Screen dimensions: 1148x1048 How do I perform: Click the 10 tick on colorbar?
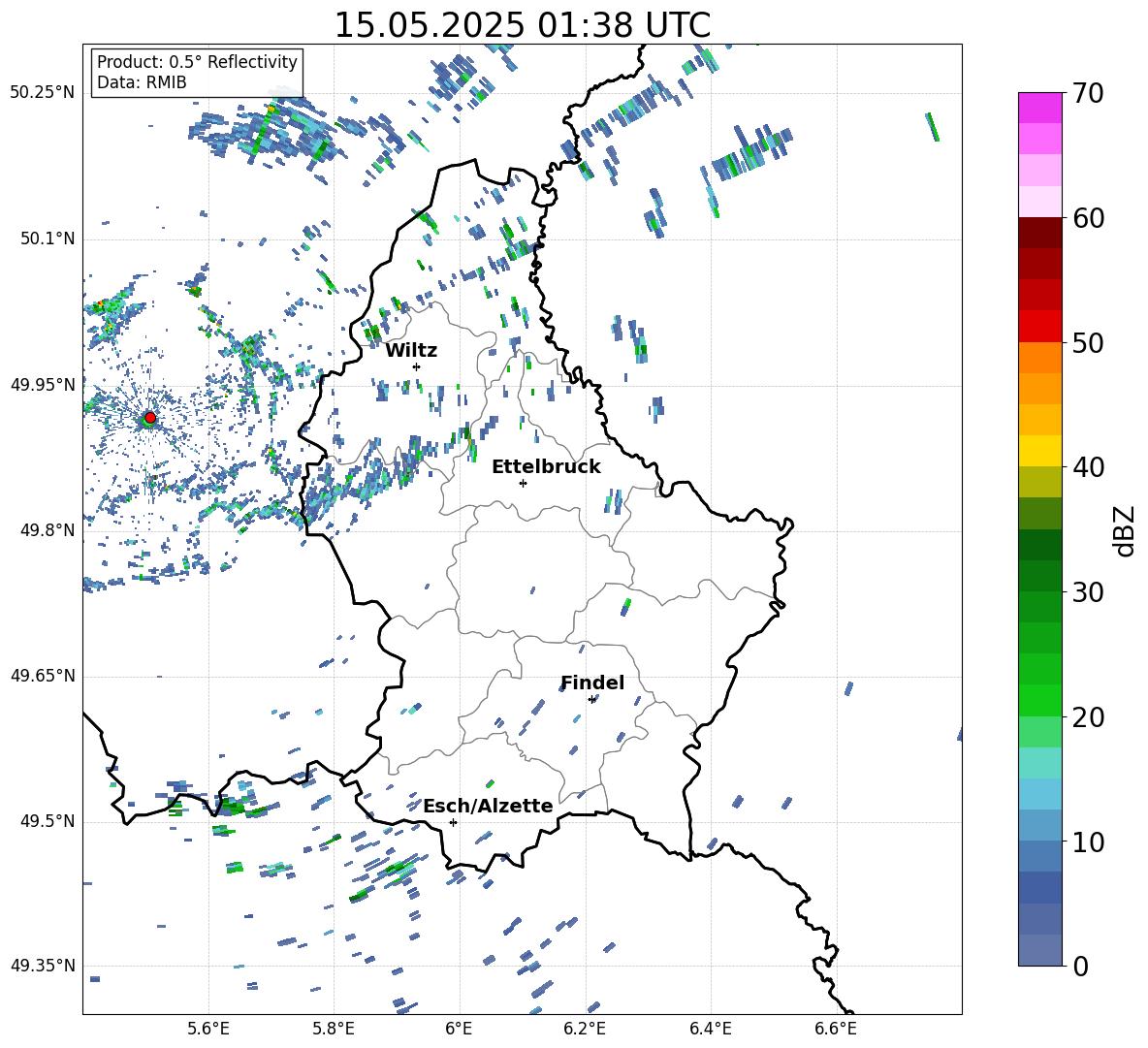tap(1088, 842)
